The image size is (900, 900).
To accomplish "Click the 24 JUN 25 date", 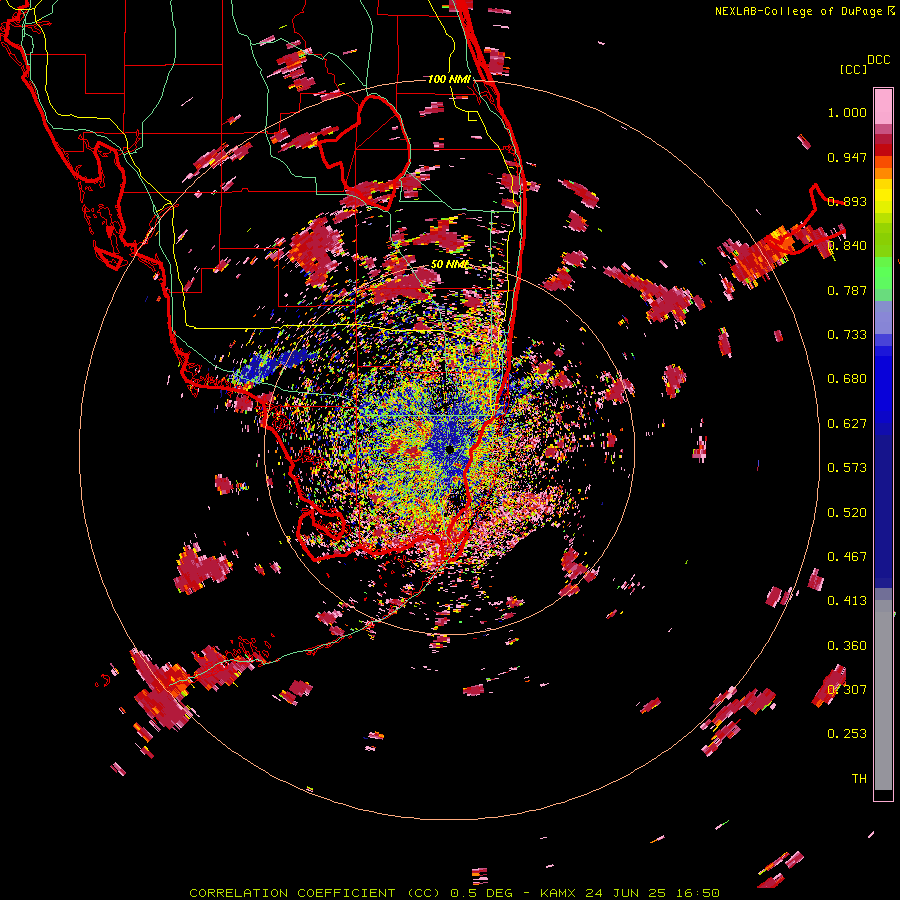I will tap(626, 893).
